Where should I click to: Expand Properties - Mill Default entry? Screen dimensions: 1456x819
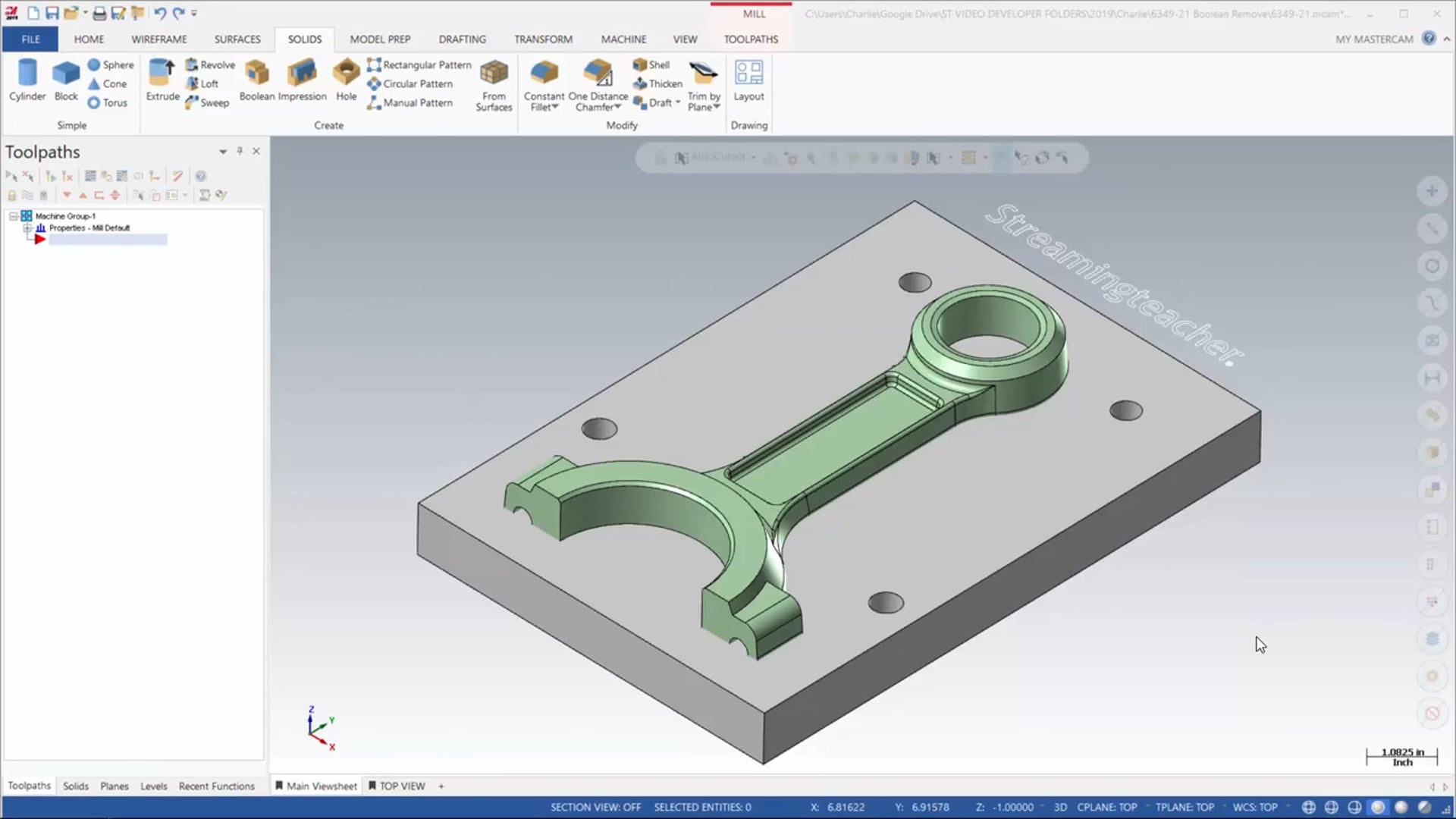click(x=27, y=227)
